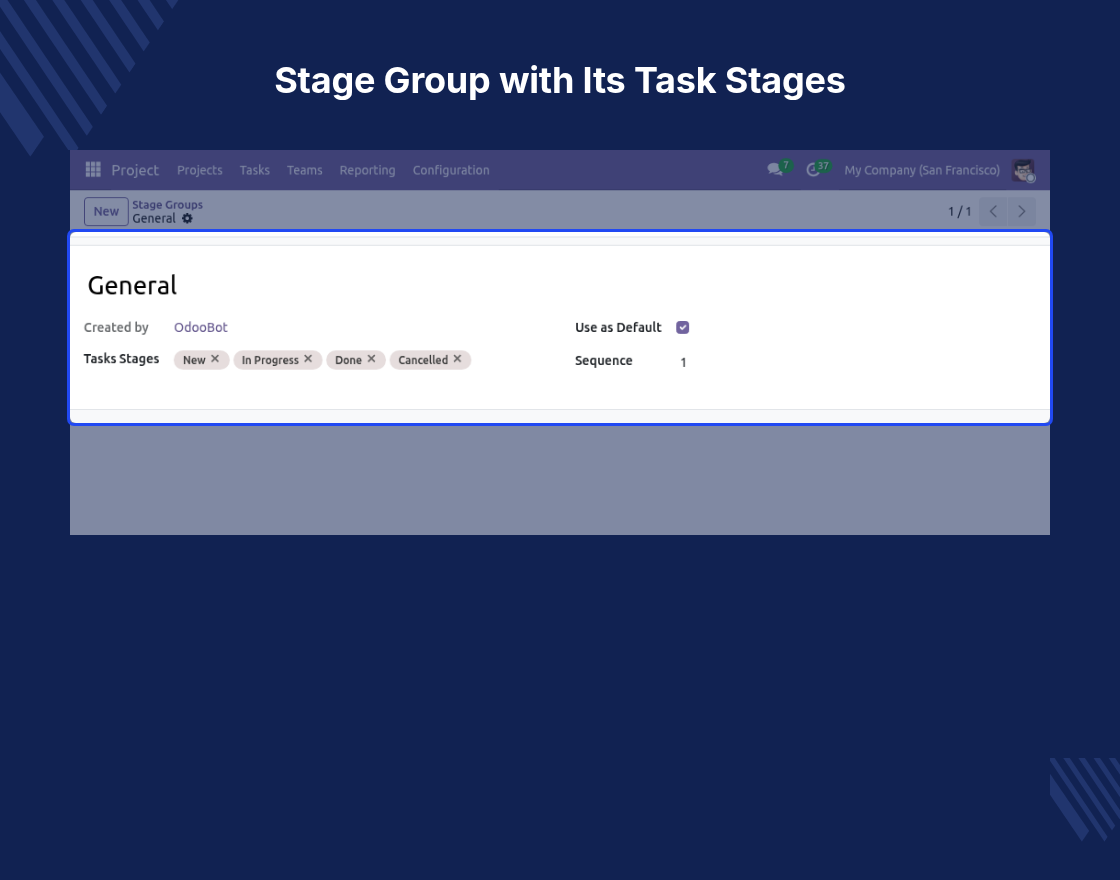1120x880 pixels.
Task: Remove the Done stage tag
Action: pos(371,359)
